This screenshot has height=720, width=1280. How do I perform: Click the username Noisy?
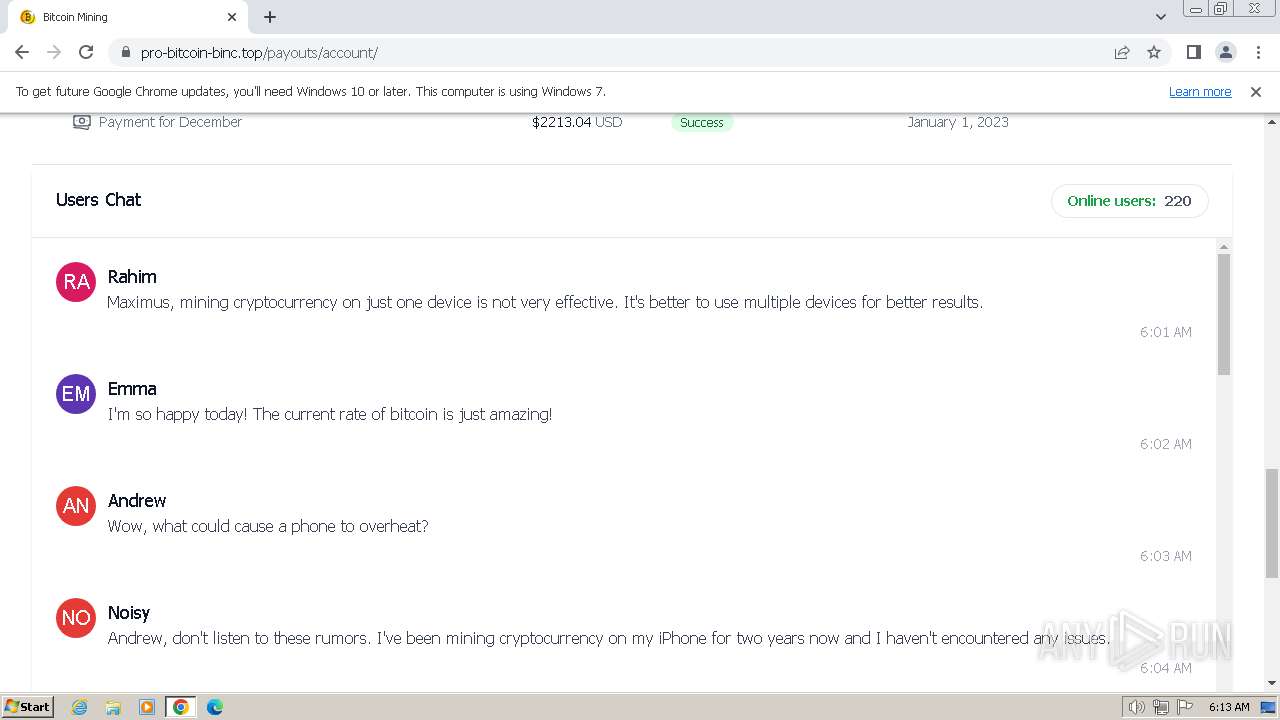[129, 613]
